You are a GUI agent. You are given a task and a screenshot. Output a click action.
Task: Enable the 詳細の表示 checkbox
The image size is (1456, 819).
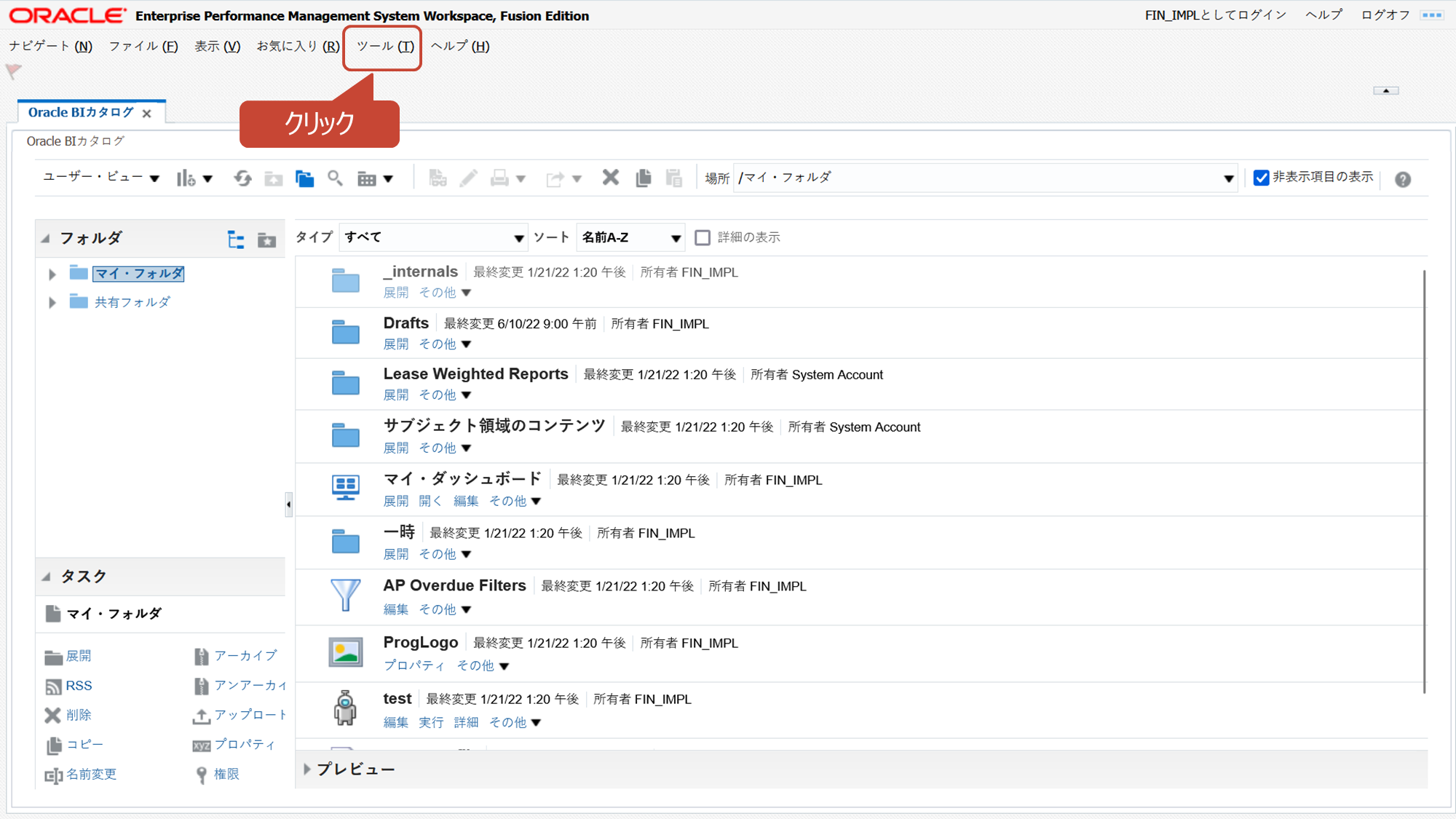point(703,238)
